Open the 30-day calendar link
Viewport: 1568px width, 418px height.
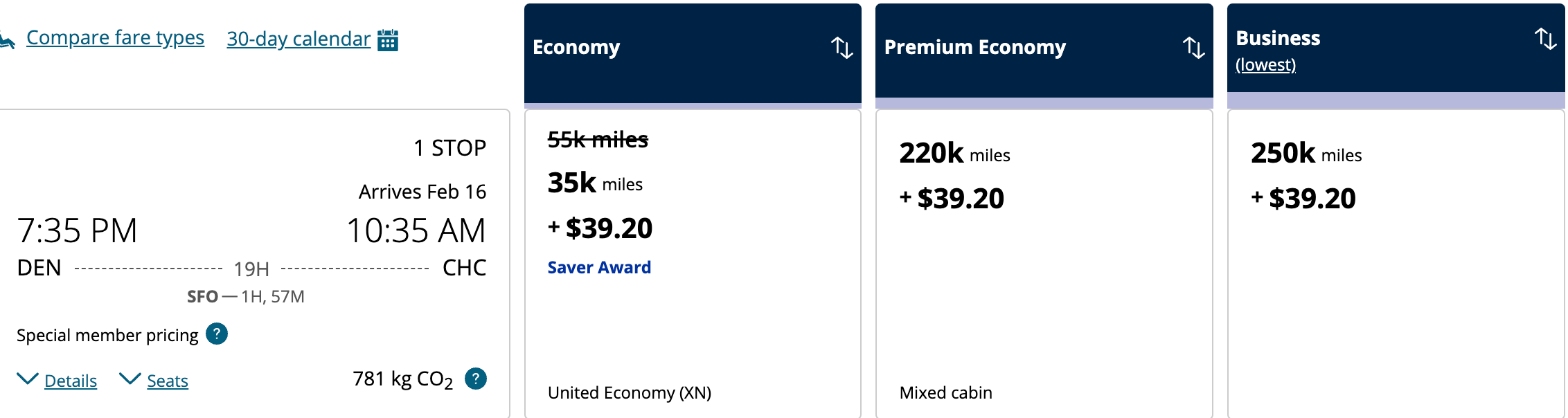(299, 39)
